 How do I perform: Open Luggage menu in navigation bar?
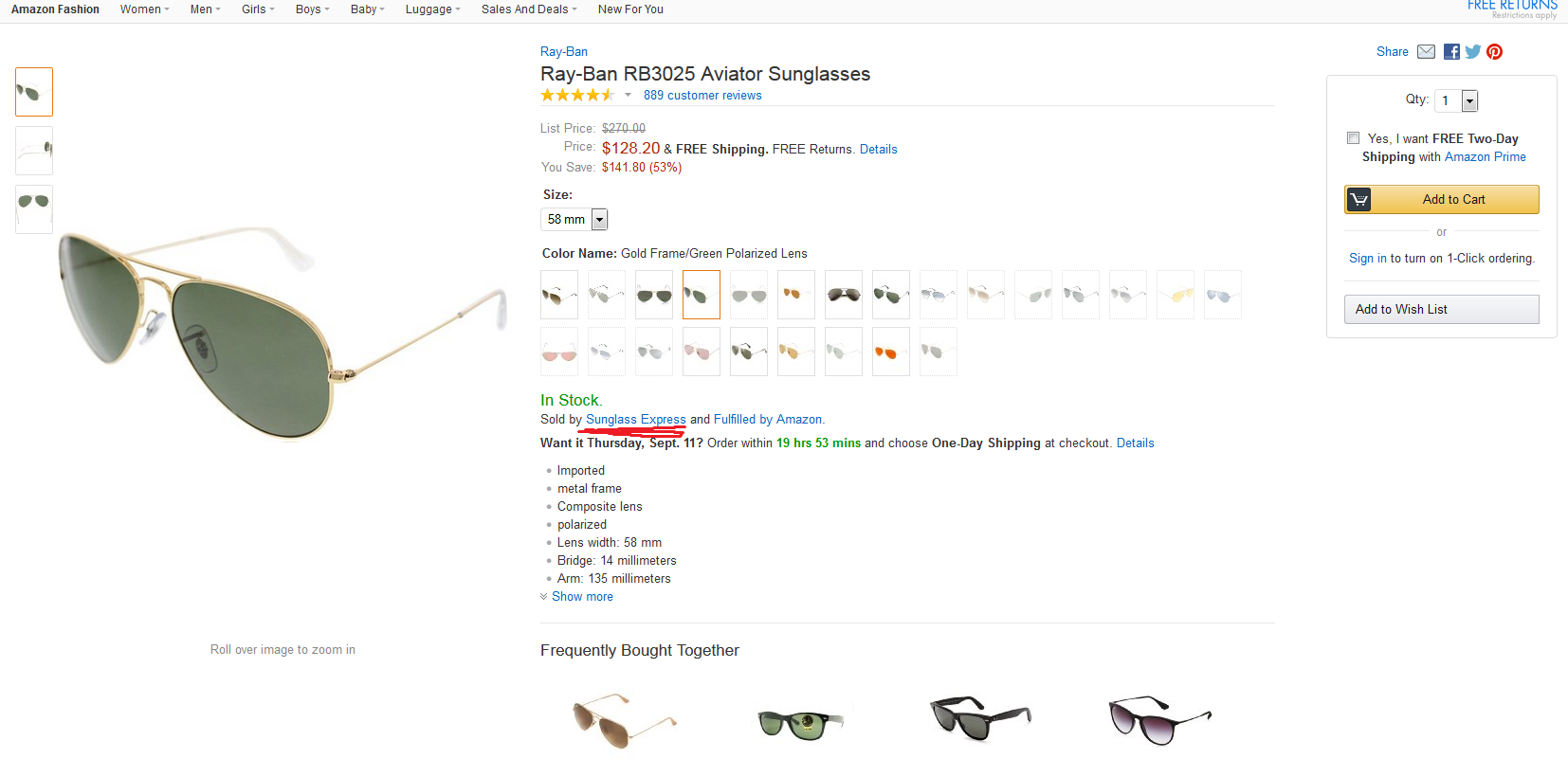coord(432,9)
